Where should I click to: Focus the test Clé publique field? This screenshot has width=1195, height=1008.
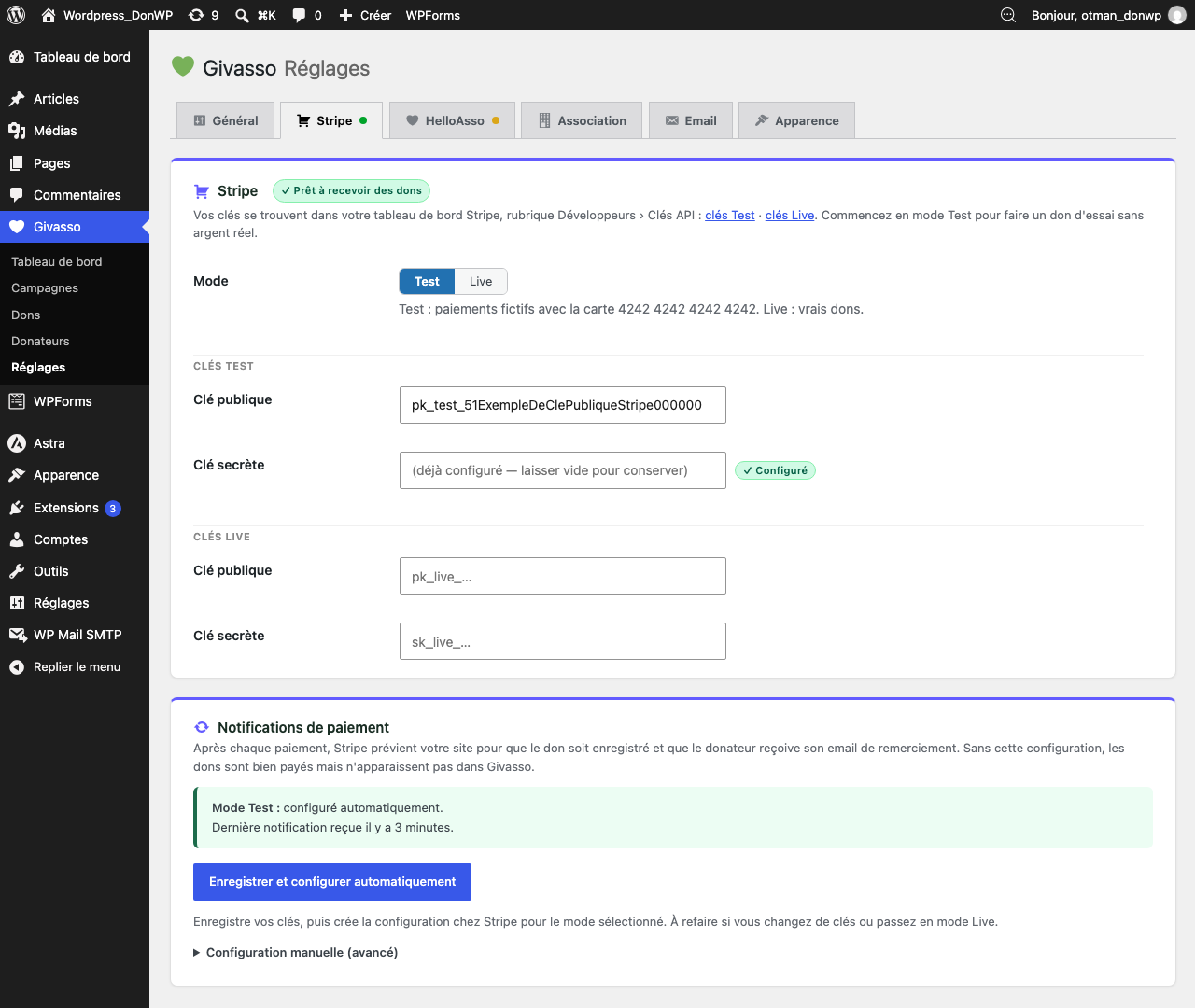pyautogui.click(x=563, y=405)
